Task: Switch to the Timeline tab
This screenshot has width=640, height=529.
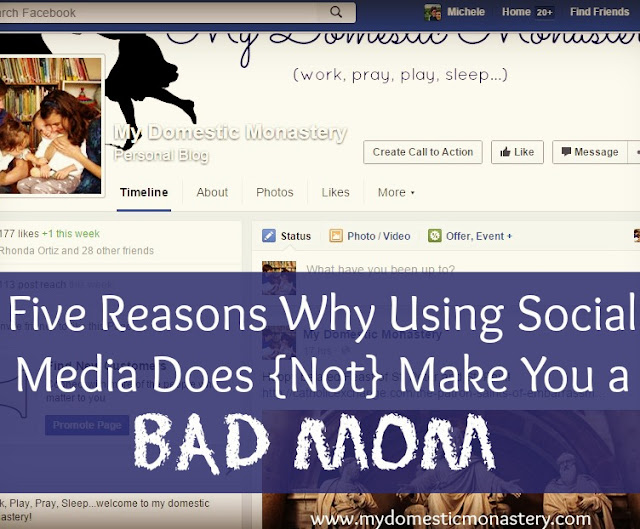Action: (144, 192)
